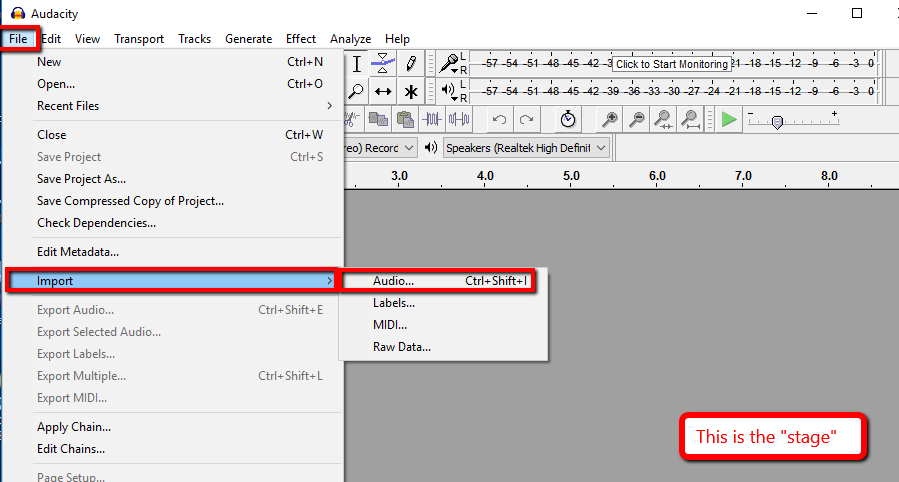Image resolution: width=899 pixels, height=482 pixels.
Task: Open the Edit menu
Action: (x=51, y=39)
